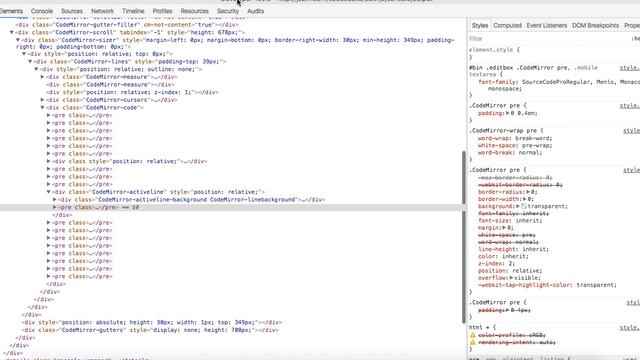Viewport: 640px width, 360px height.
Task: Expand the border-radius: 0 shorthand arrow
Action: pos(528,192)
